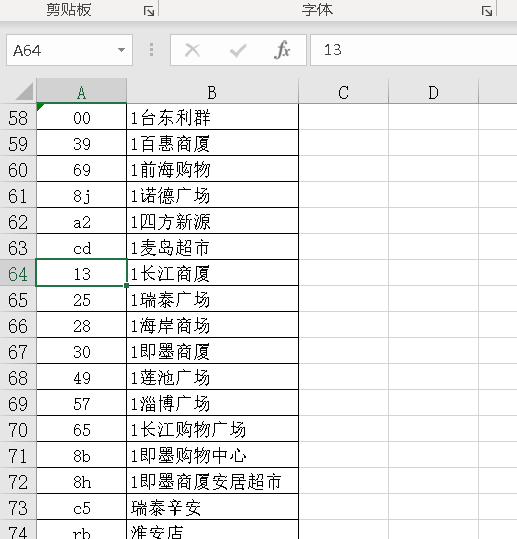Select column D header
The height and width of the screenshot is (539, 517).
433,91
